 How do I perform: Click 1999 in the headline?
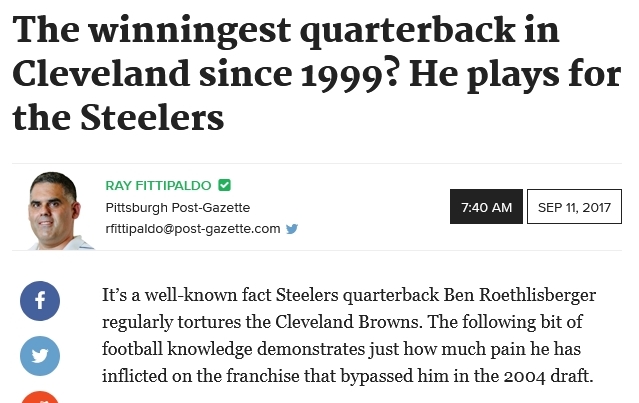click(342, 77)
